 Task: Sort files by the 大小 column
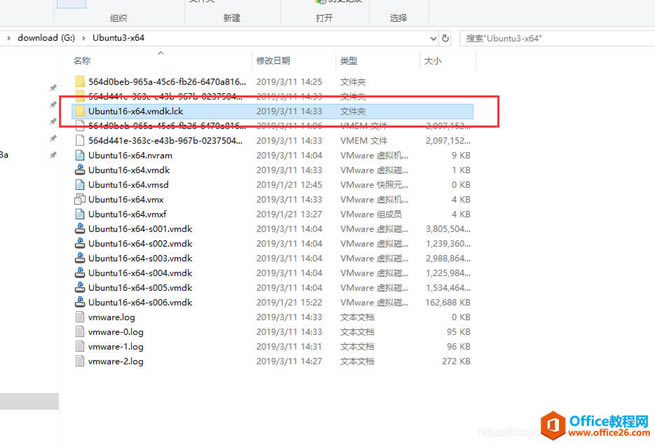click(x=433, y=61)
